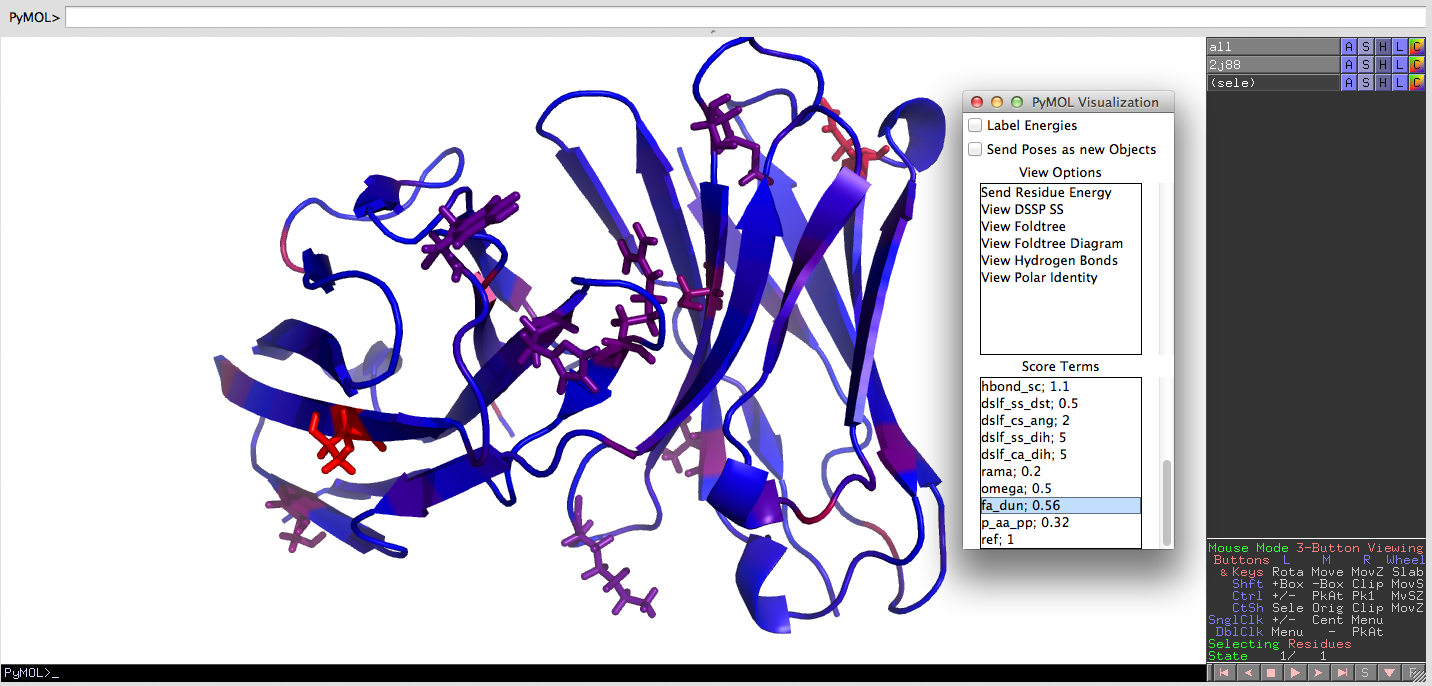Toggle the sequence viewer S button
The image size is (1432, 686).
(x=1366, y=673)
